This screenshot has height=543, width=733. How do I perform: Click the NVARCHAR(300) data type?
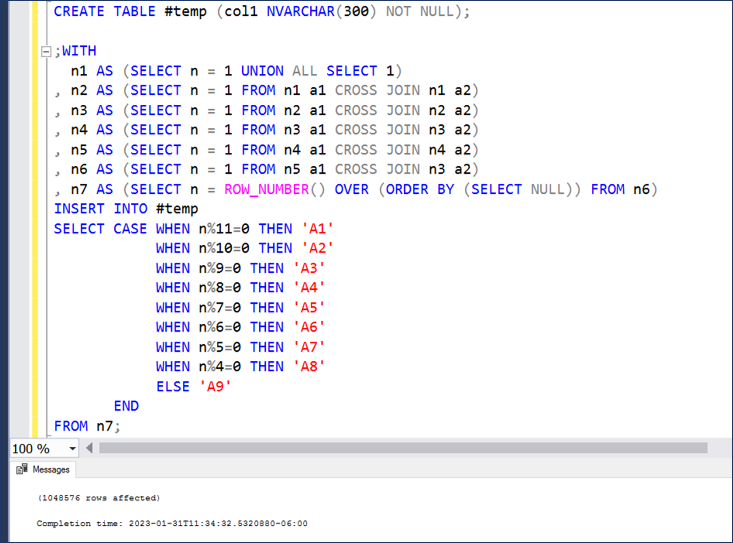321,11
